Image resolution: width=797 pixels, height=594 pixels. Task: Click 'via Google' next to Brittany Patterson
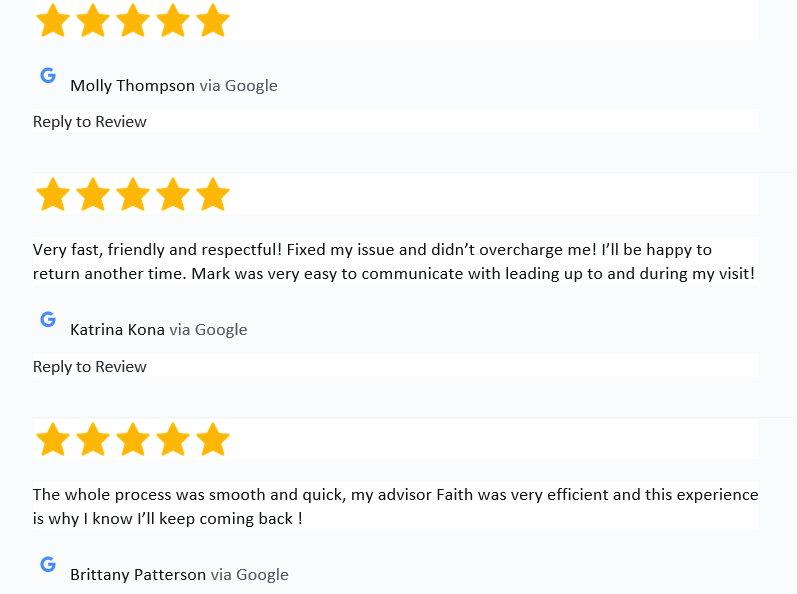click(x=250, y=574)
